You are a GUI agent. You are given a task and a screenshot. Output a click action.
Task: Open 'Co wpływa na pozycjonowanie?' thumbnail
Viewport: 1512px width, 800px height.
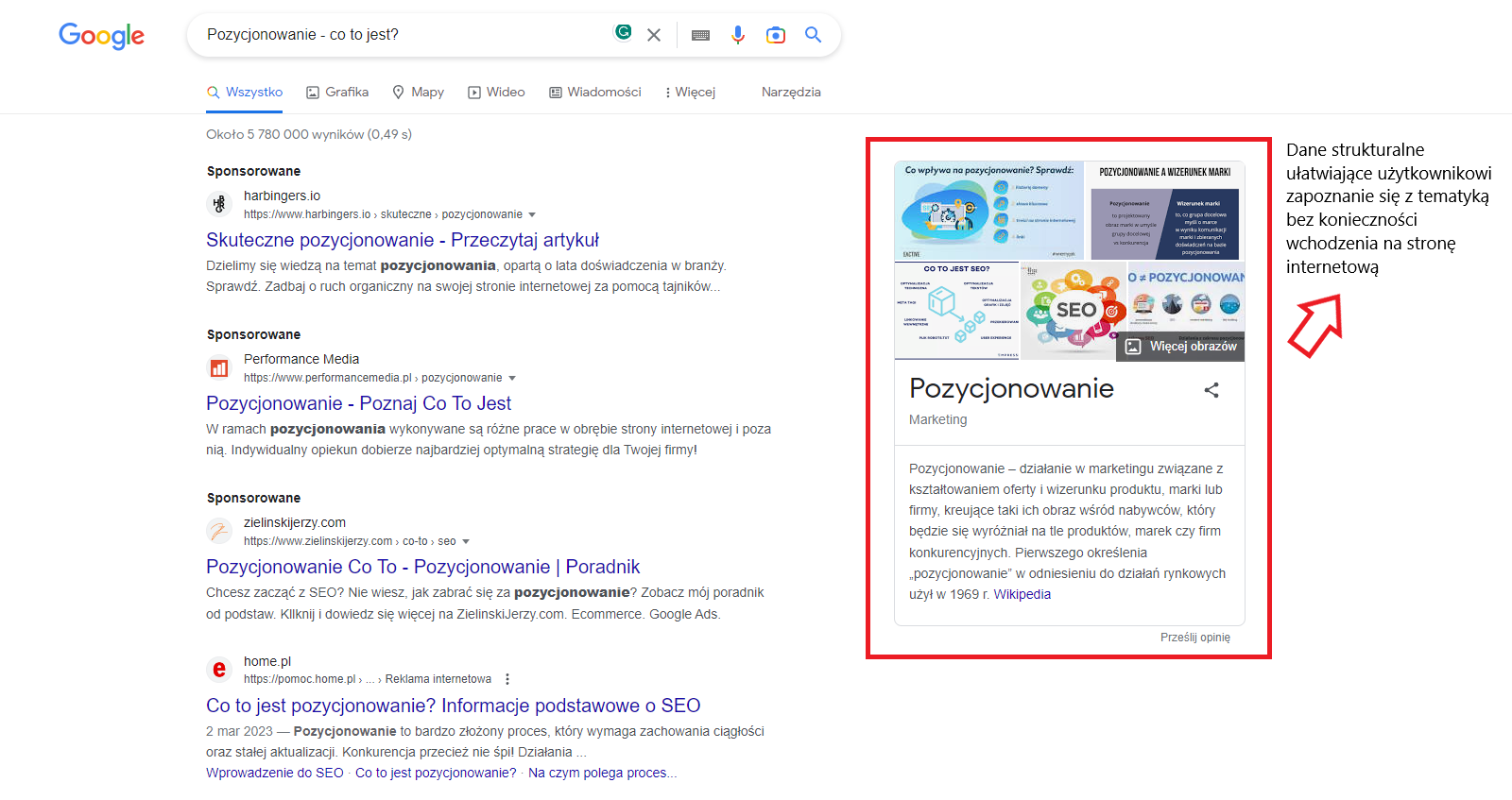[x=988, y=211]
